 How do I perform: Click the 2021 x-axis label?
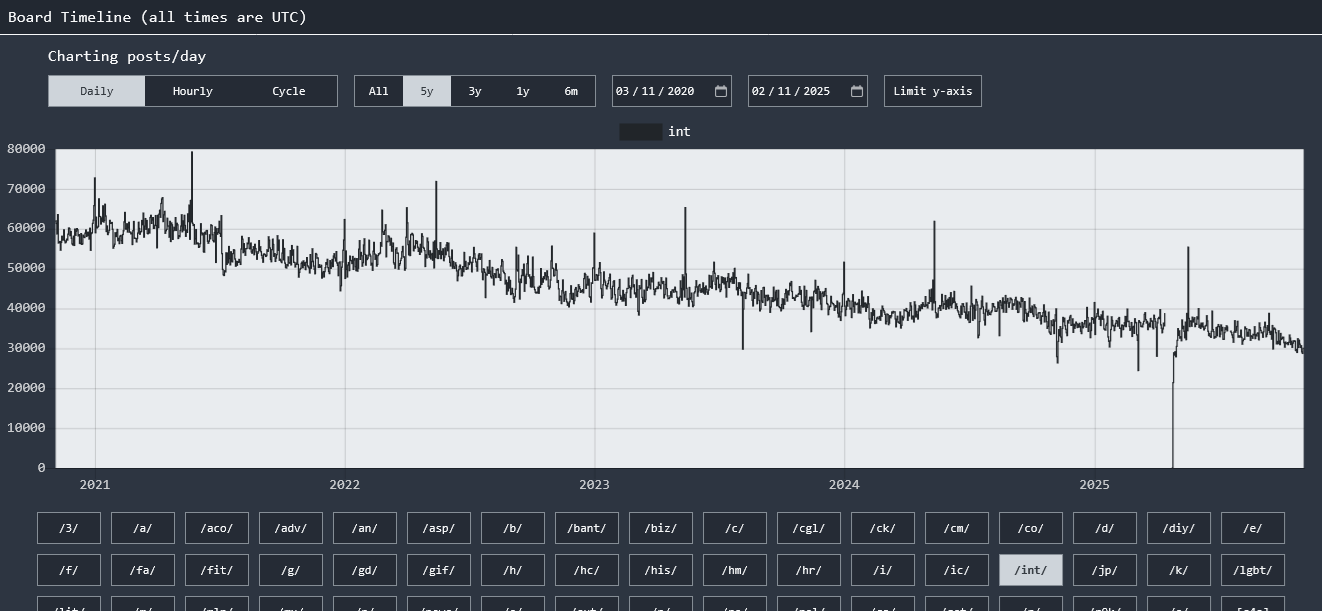coord(95,485)
